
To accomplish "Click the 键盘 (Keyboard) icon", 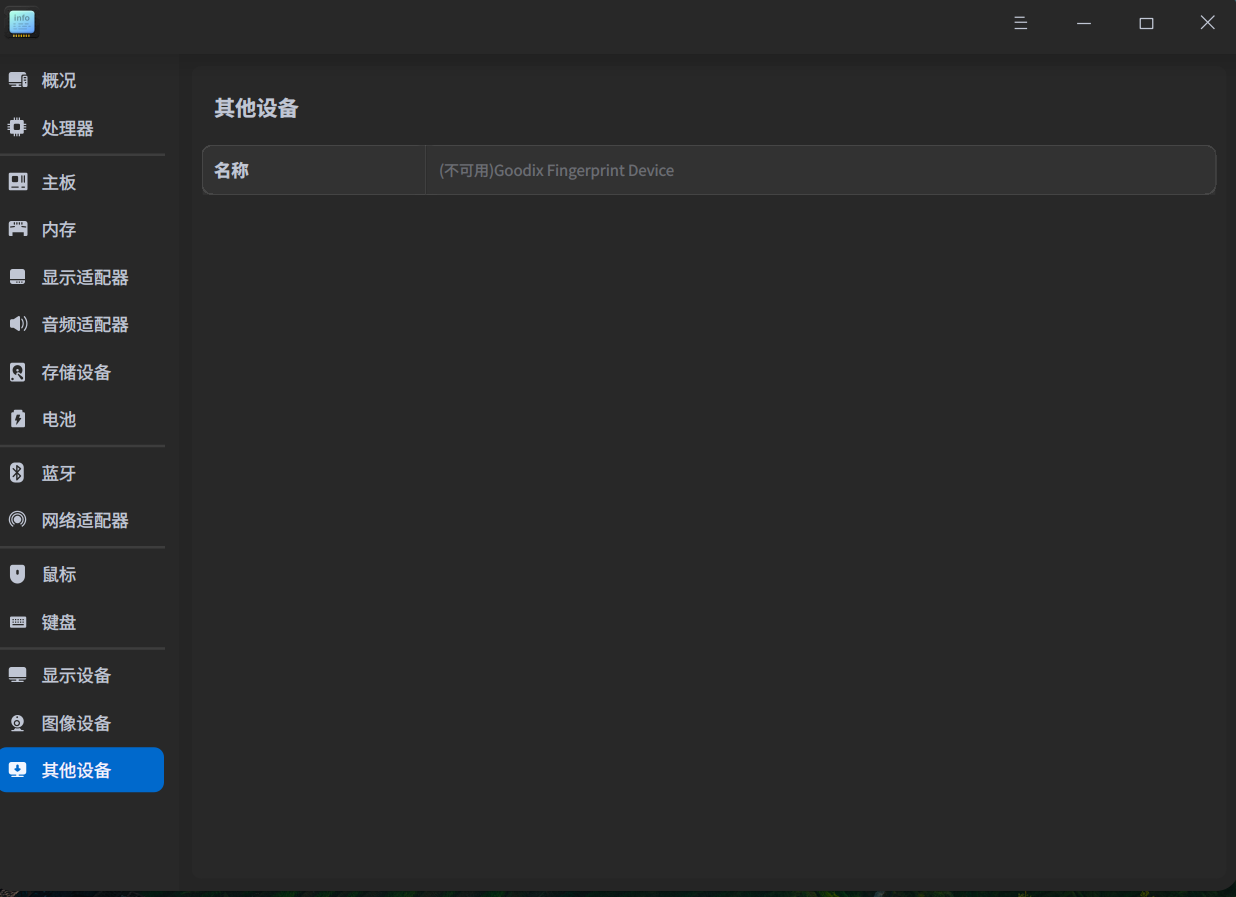I will pyautogui.click(x=16, y=621).
